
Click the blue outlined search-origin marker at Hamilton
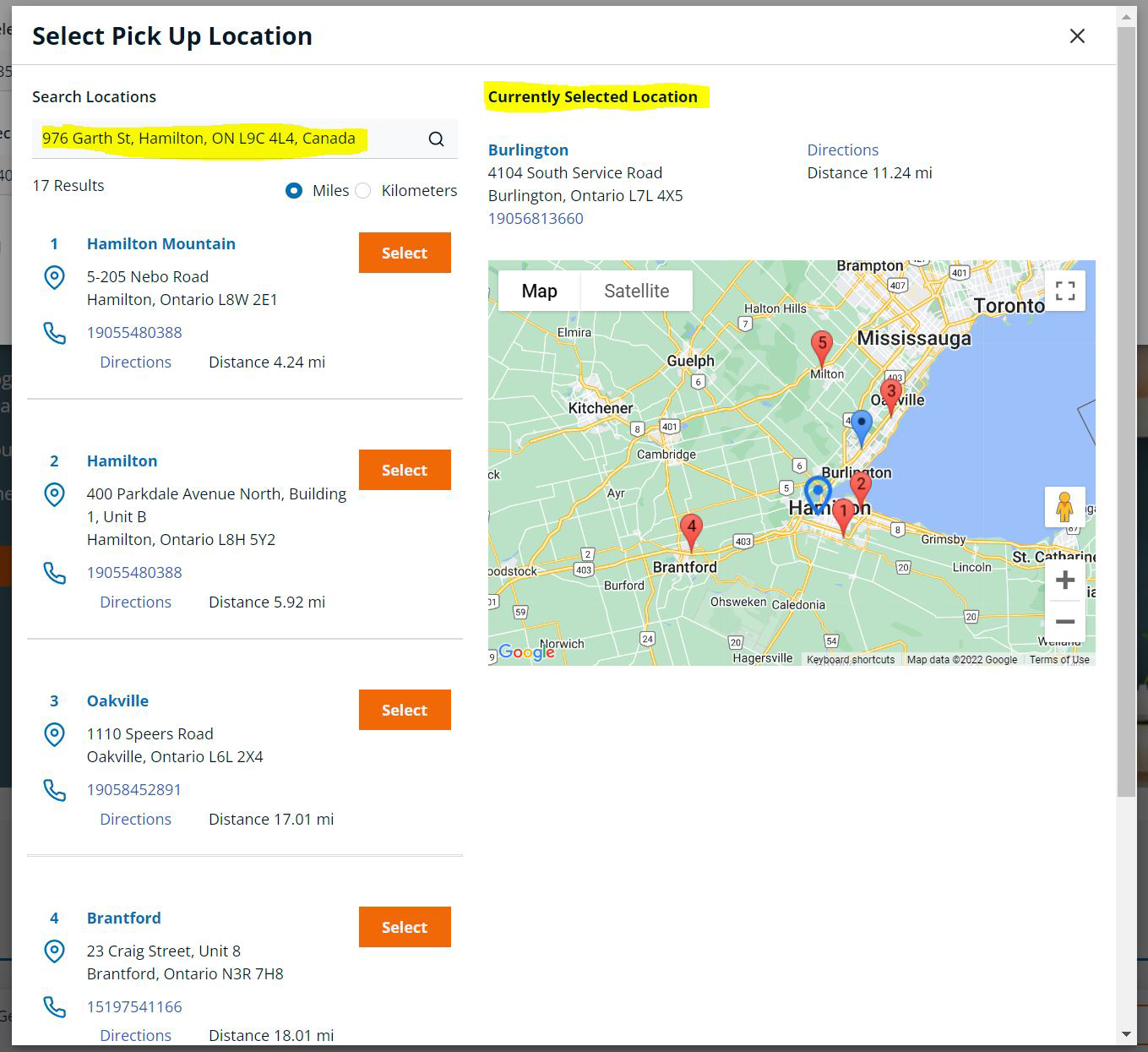[818, 494]
